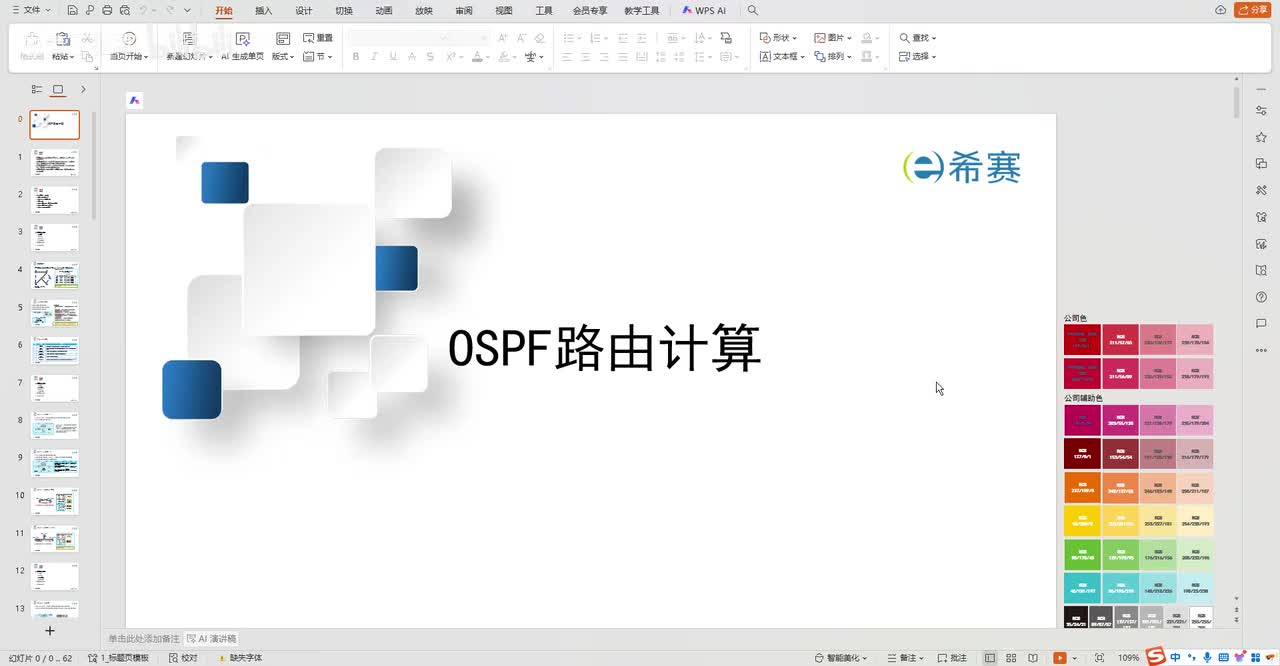Click the 109% zoom level

pyautogui.click(x=1128, y=658)
